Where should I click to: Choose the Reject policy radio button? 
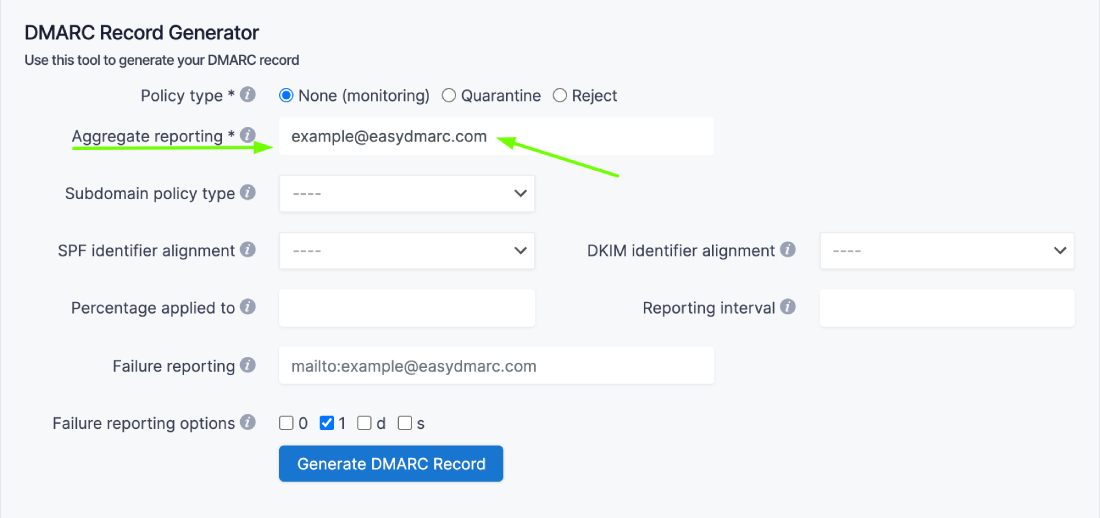tap(560, 96)
